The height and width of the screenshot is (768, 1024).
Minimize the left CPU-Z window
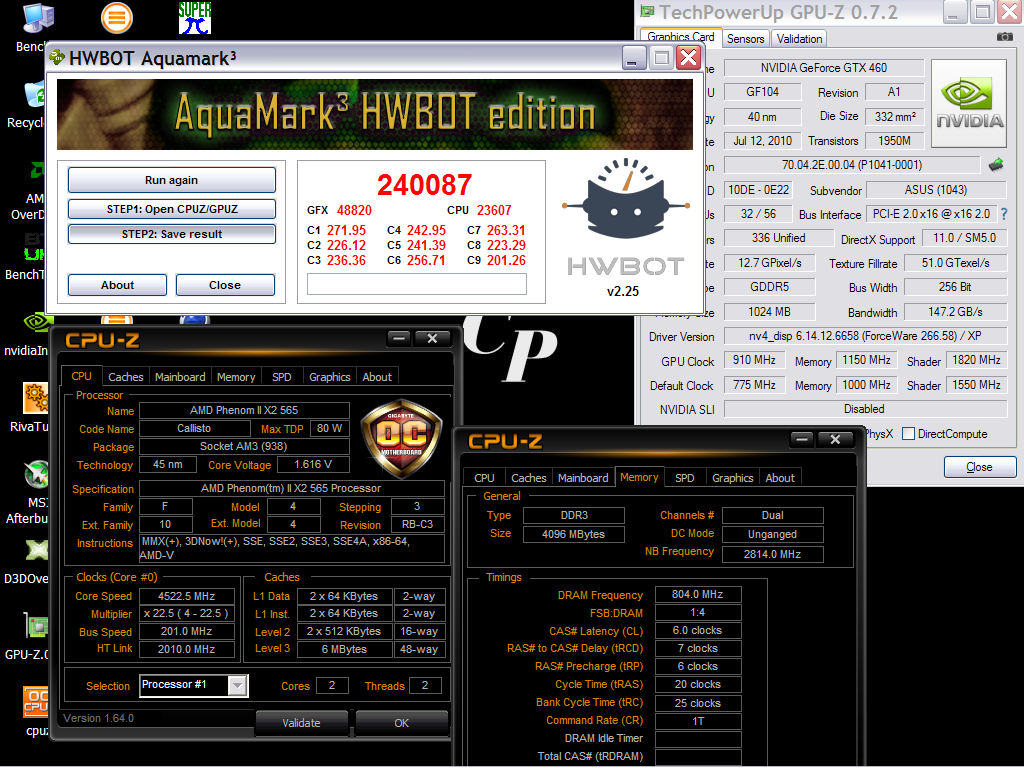(399, 338)
